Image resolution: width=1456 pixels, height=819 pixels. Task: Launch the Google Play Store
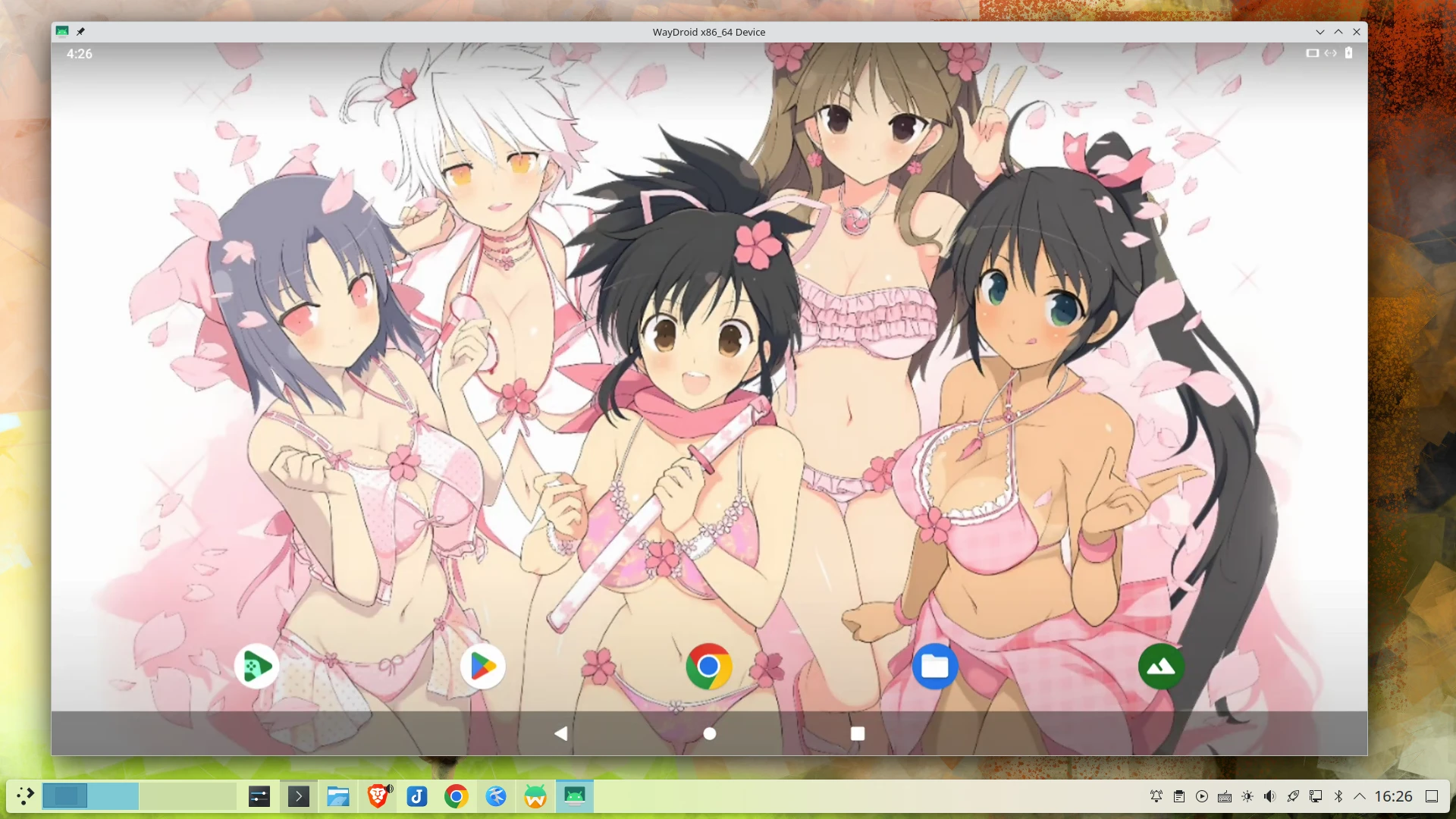[x=482, y=667]
